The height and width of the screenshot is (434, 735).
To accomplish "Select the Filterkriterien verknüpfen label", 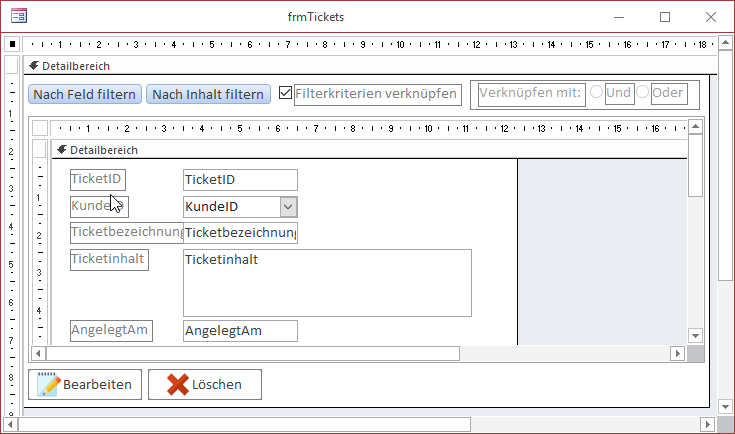I will click(x=378, y=94).
